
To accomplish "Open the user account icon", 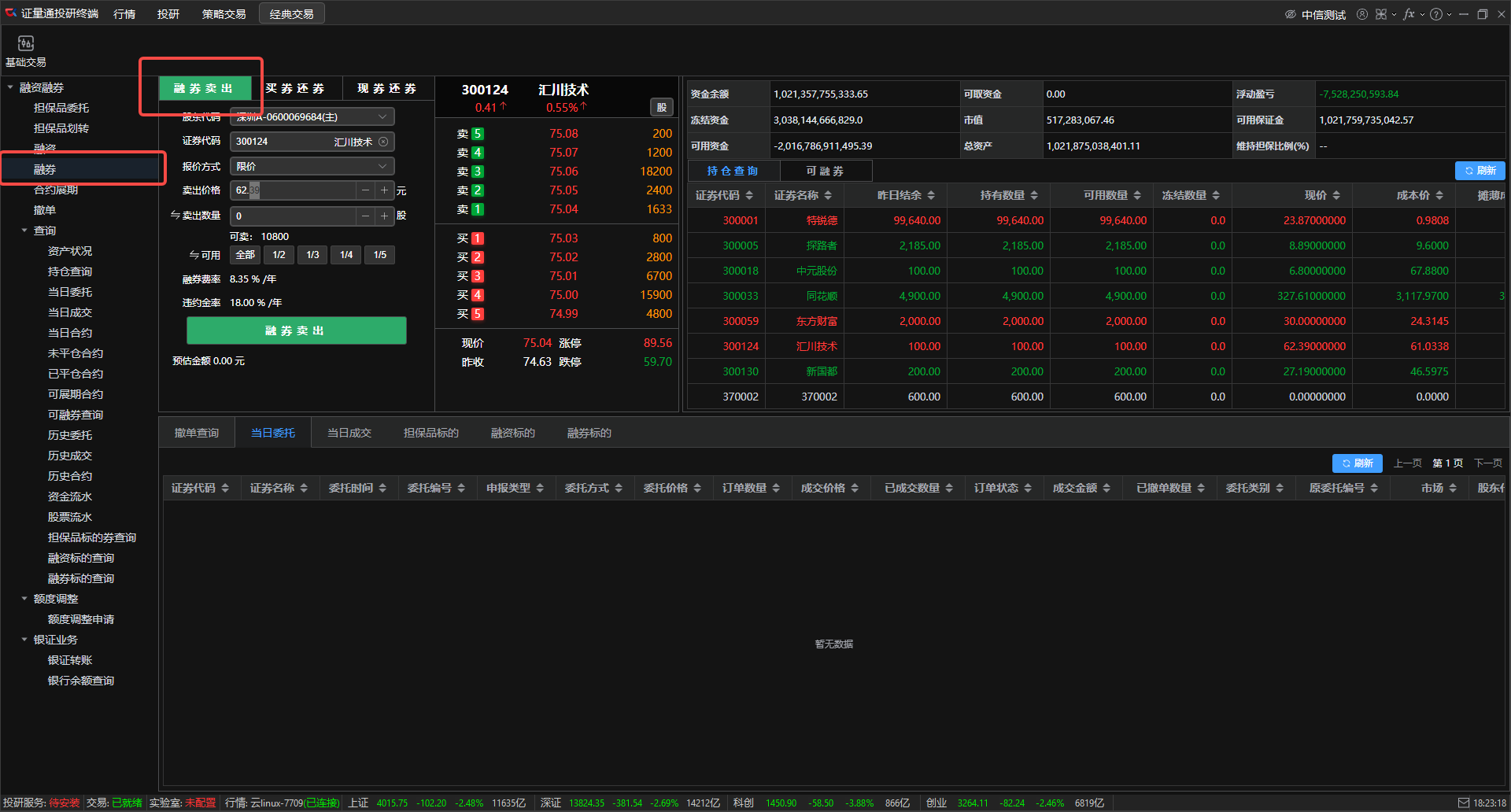I will [1361, 14].
